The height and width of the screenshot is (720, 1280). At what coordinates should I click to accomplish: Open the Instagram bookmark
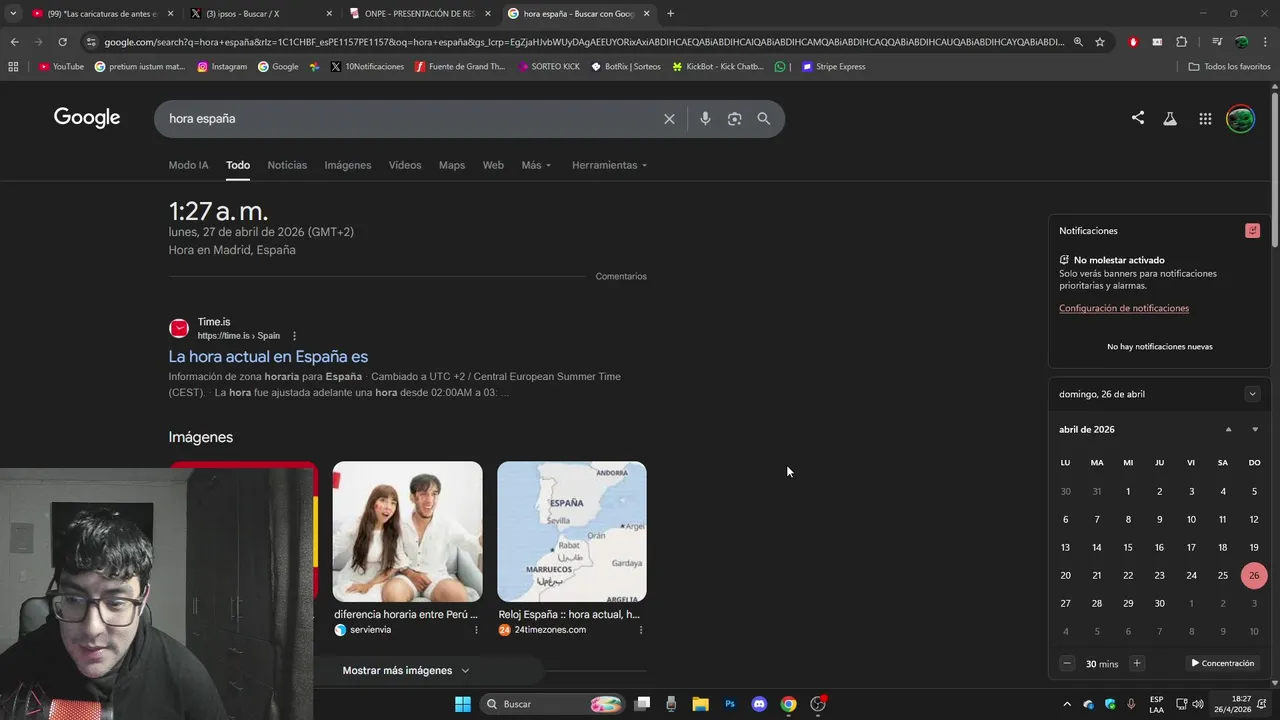click(222, 67)
